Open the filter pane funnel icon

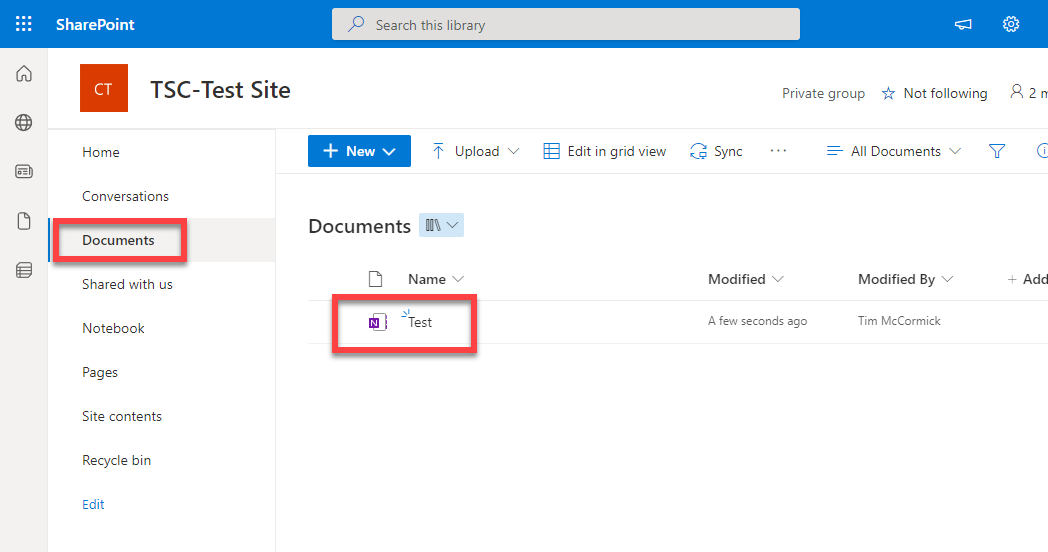pyautogui.click(x=996, y=151)
